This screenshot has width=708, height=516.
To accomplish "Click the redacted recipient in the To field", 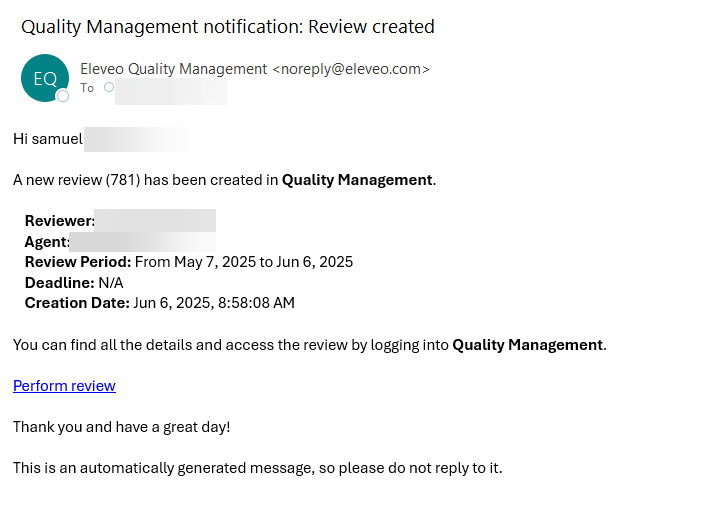I will pyautogui.click(x=171, y=91).
